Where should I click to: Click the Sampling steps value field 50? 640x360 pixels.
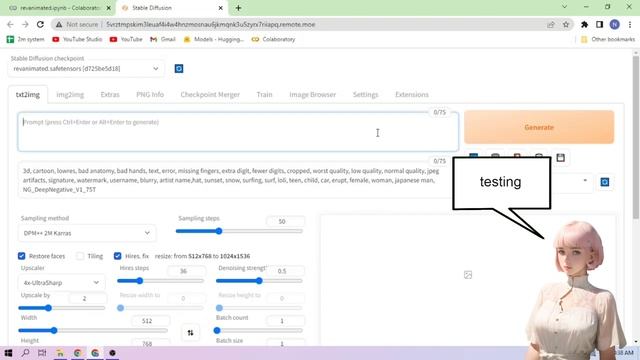285,221
